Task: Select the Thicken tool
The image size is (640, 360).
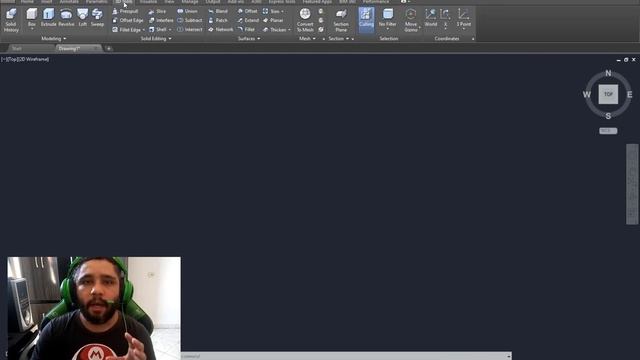Action: click(275, 30)
